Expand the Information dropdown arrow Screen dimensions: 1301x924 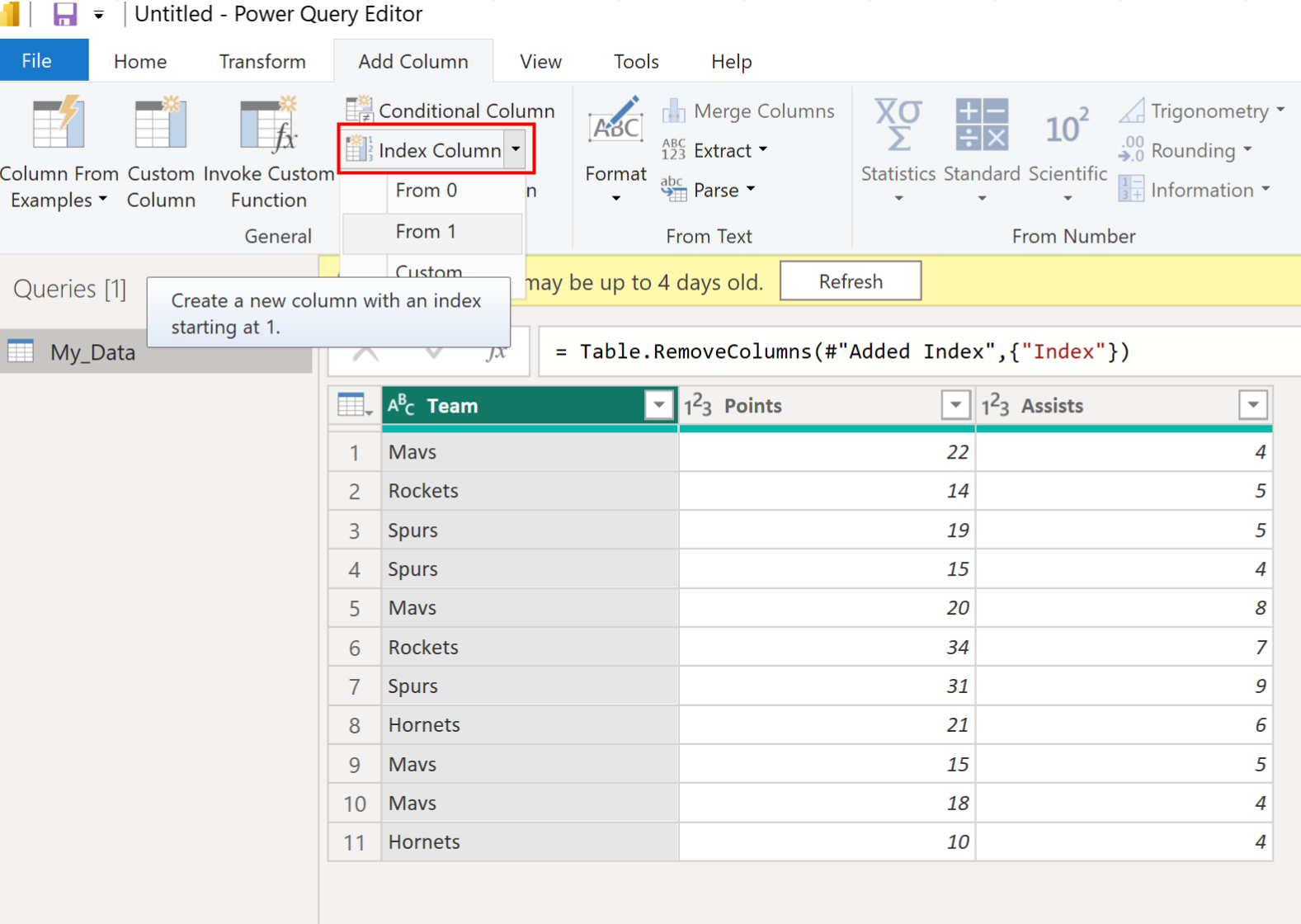pyautogui.click(x=1266, y=190)
